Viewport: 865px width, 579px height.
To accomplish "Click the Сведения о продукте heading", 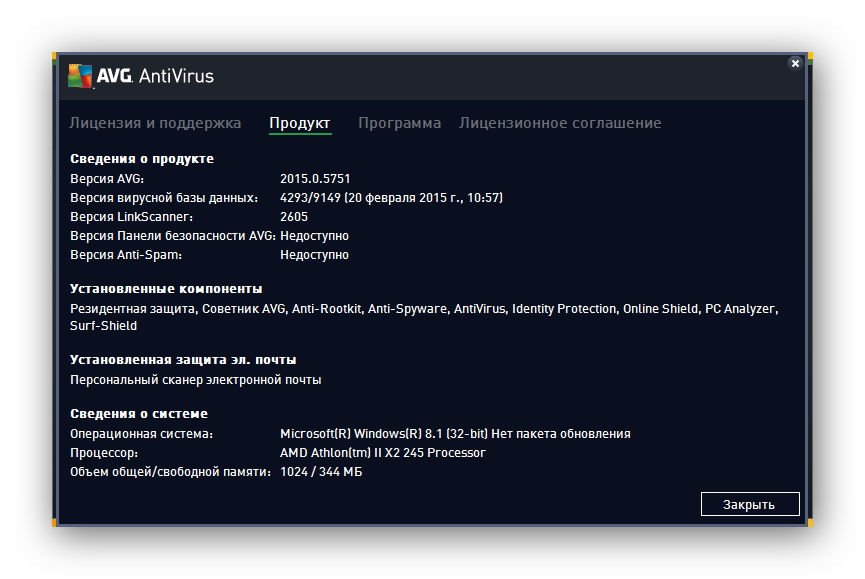I will [142, 159].
